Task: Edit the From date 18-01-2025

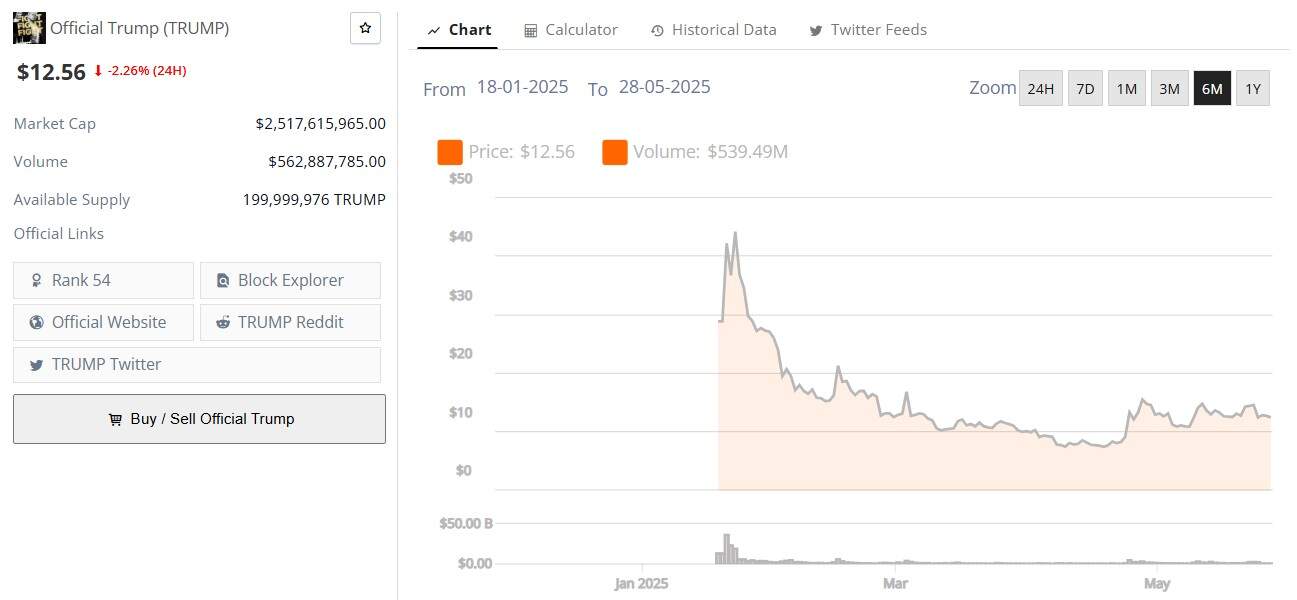Action: point(522,87)
